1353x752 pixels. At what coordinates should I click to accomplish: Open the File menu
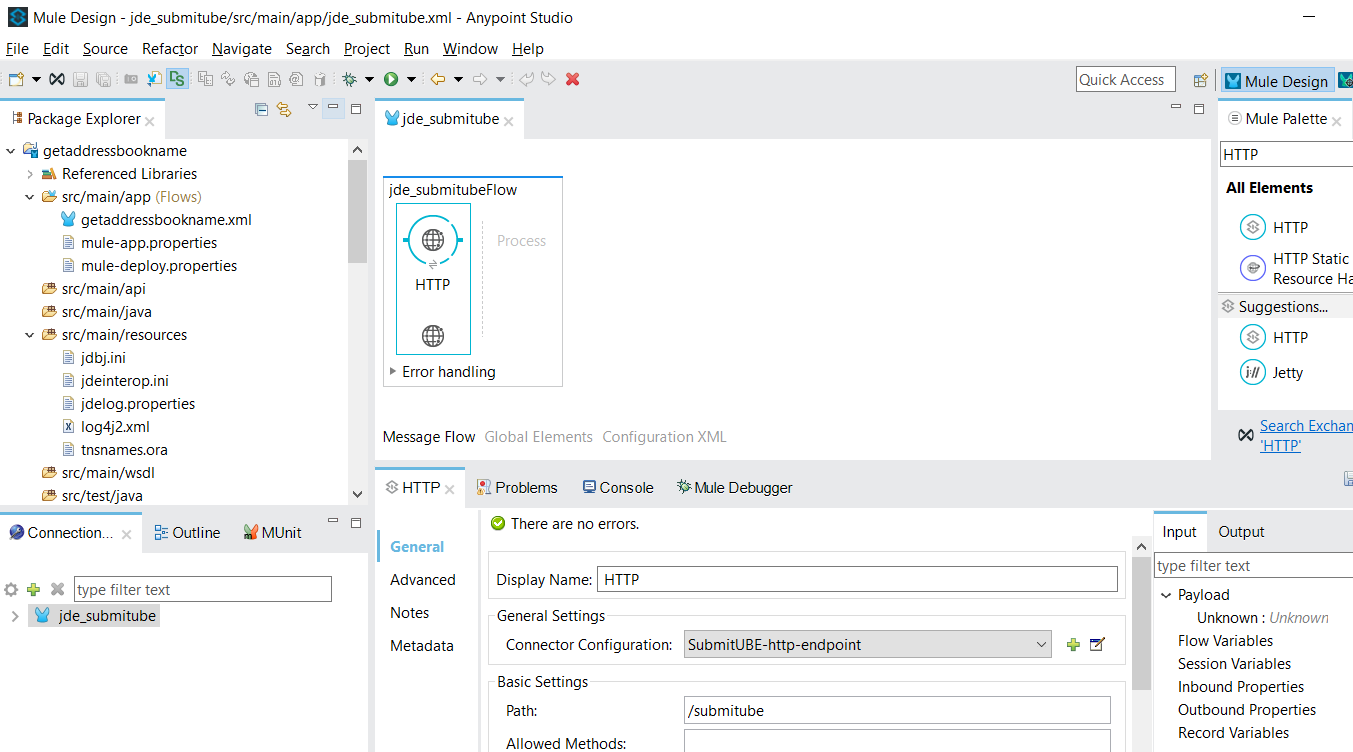click(x=17, y=48)
